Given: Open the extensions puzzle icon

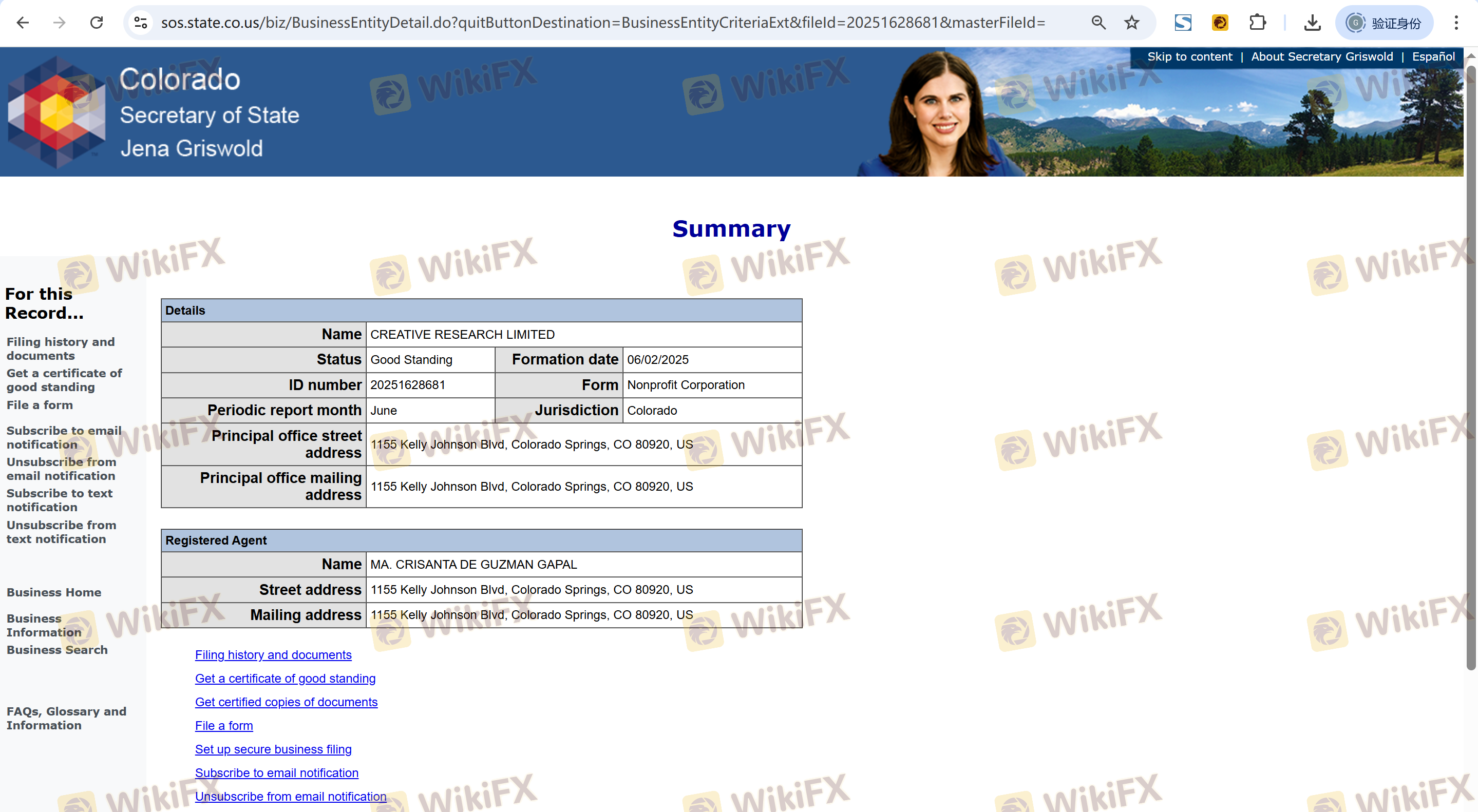Looking at the screenshot, I should click(x=1257, y=23).
